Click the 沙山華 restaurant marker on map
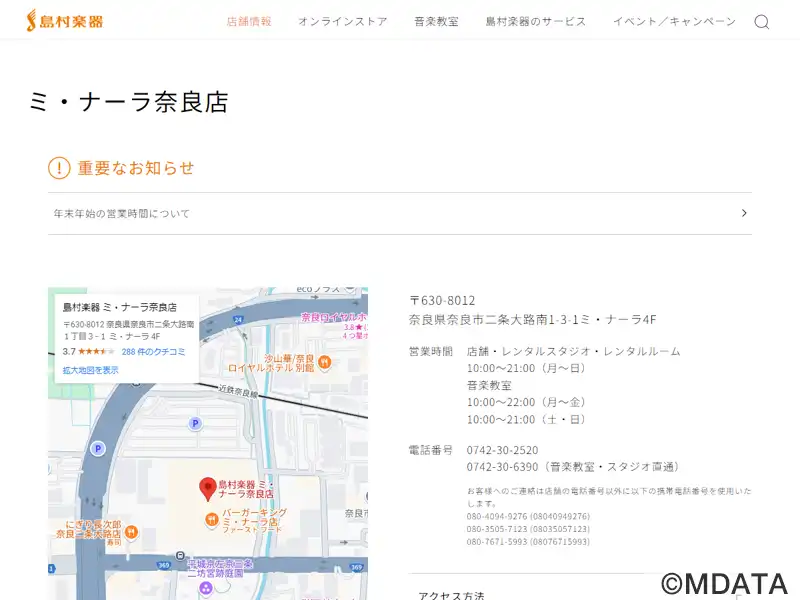The width and height of the screenshot is (800, 600). coord(324,362)
